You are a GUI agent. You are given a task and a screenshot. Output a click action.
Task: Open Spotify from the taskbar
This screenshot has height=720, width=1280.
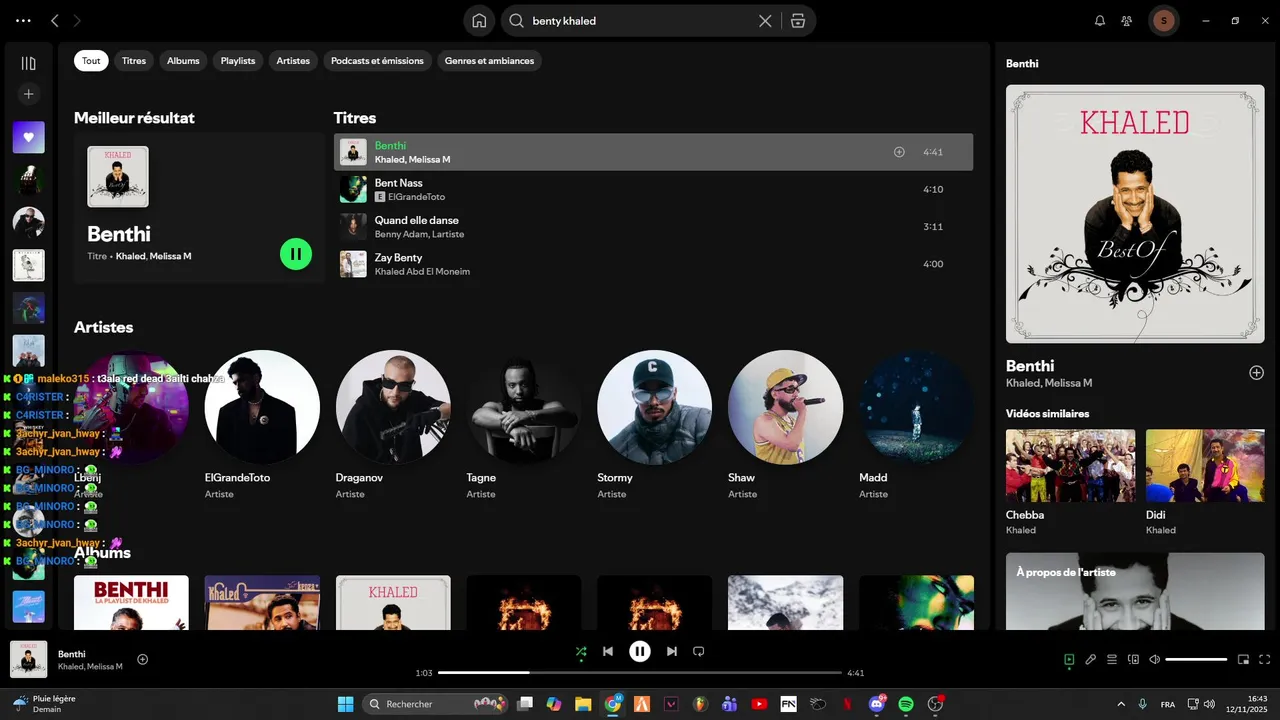click(x=906, y=704)
